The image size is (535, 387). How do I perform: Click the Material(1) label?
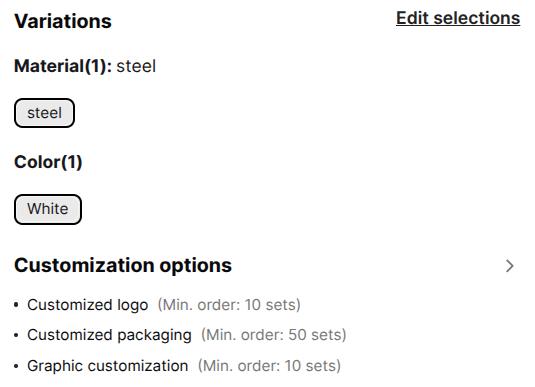click(63, 66)
